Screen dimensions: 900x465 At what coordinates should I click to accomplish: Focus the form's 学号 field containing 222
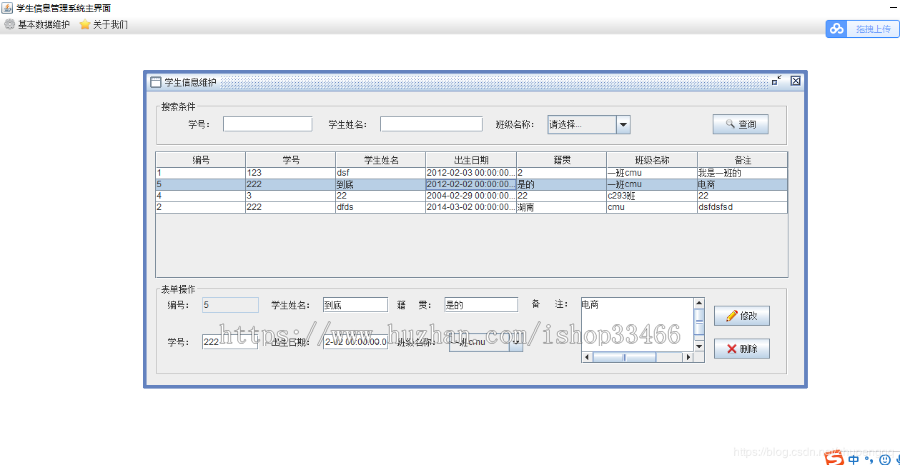pos(230,342)
